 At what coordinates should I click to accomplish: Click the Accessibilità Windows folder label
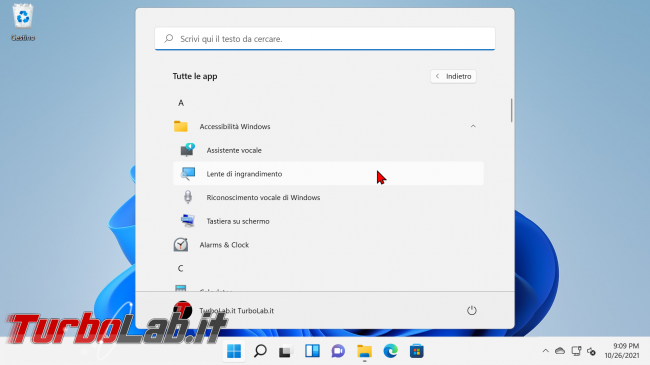coord(235,127)
